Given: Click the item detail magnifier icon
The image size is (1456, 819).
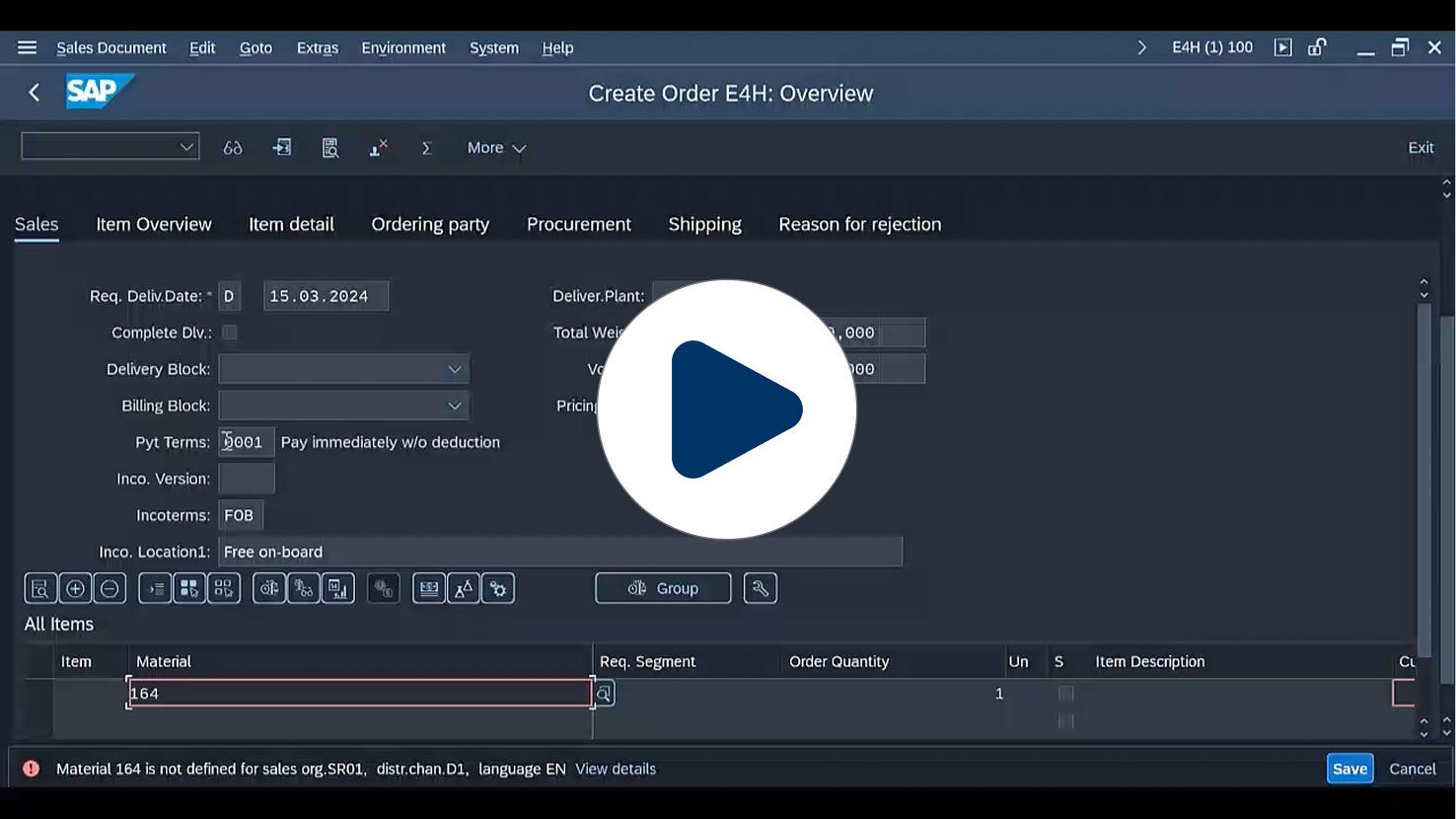Looking at the screenshot, I should [x=40, y=588].
